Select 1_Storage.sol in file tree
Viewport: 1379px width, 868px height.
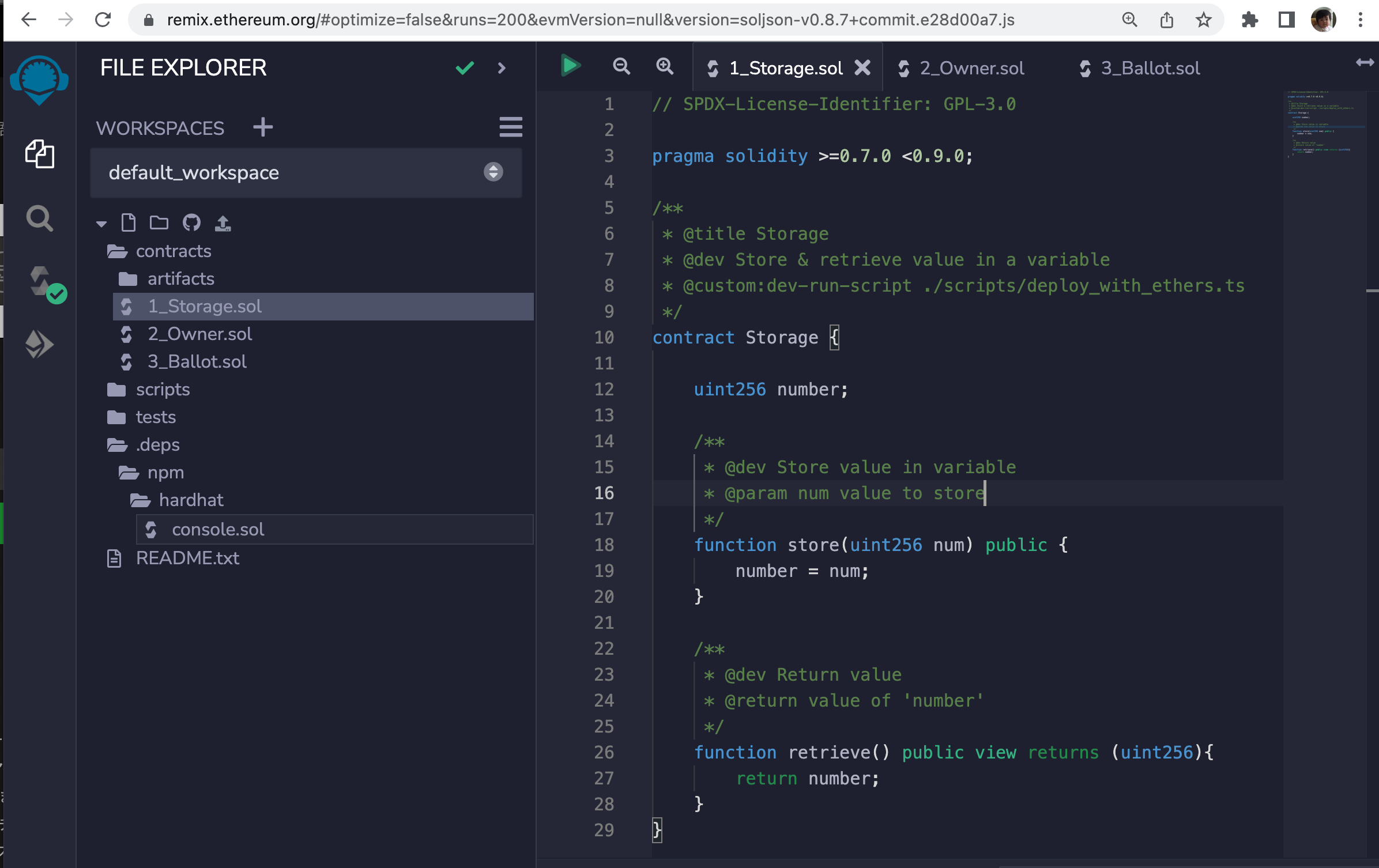323,307
